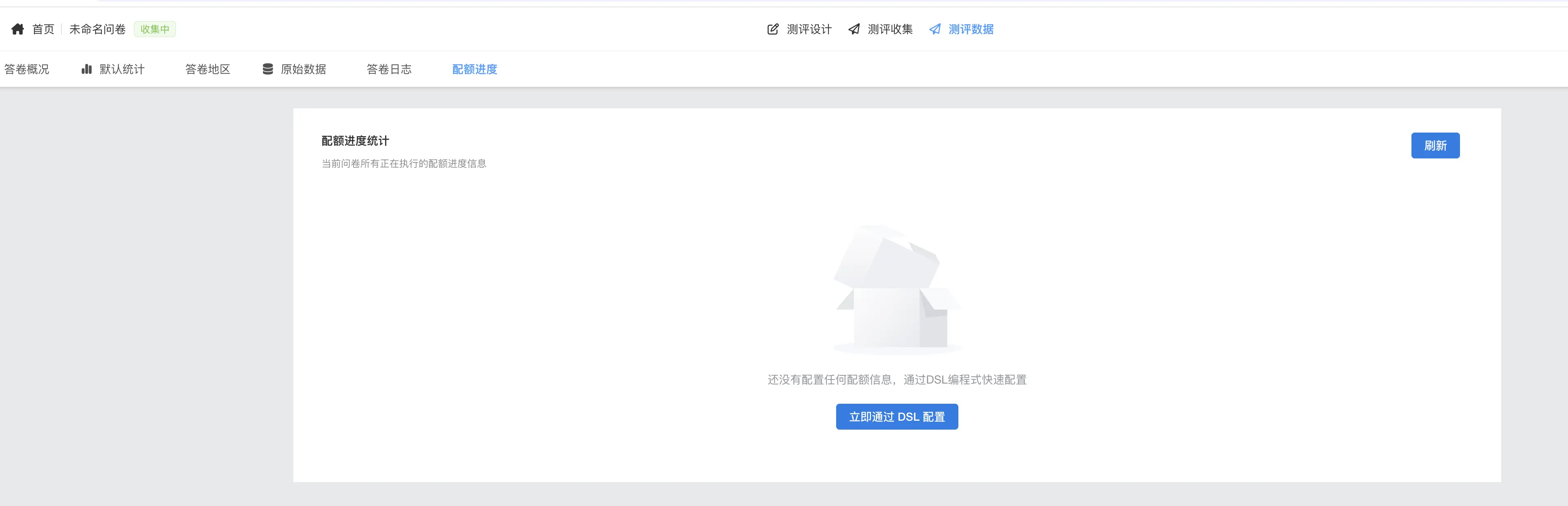Click the 未命名问卷 survey title
The image size is (1568, 506).
(x=97, y=29)
